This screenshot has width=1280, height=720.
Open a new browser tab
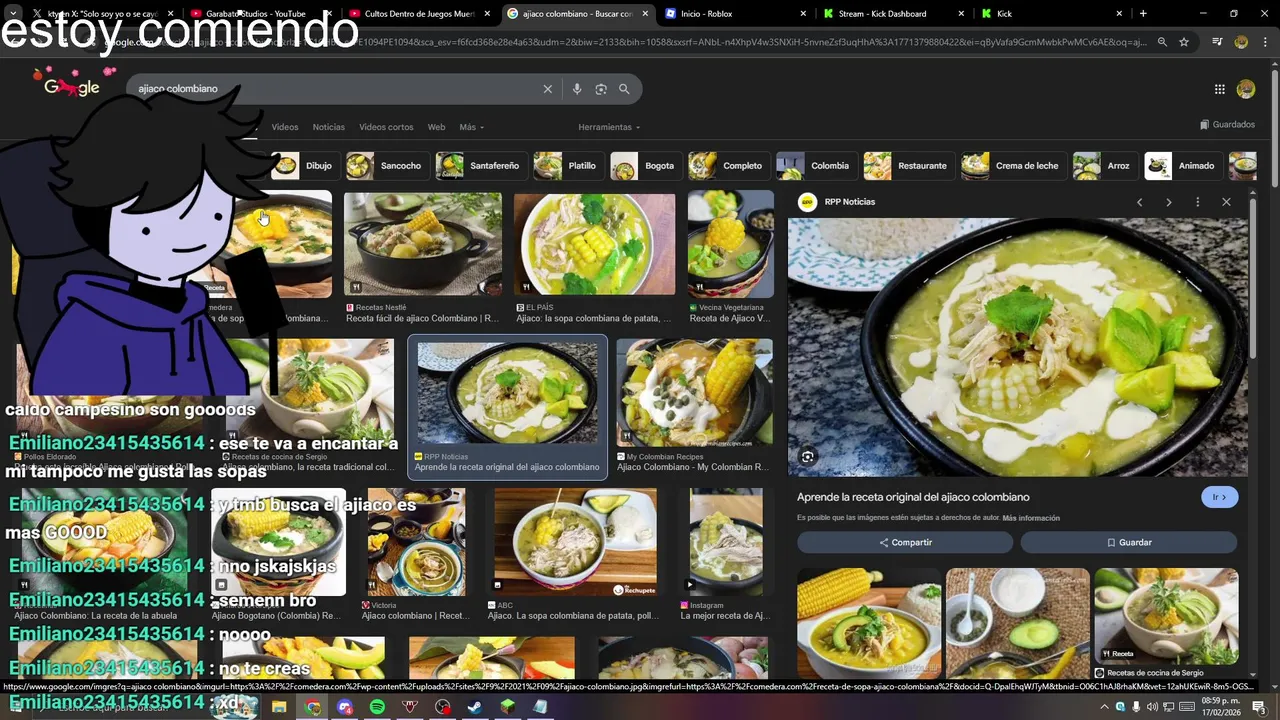coord(1143,13)
